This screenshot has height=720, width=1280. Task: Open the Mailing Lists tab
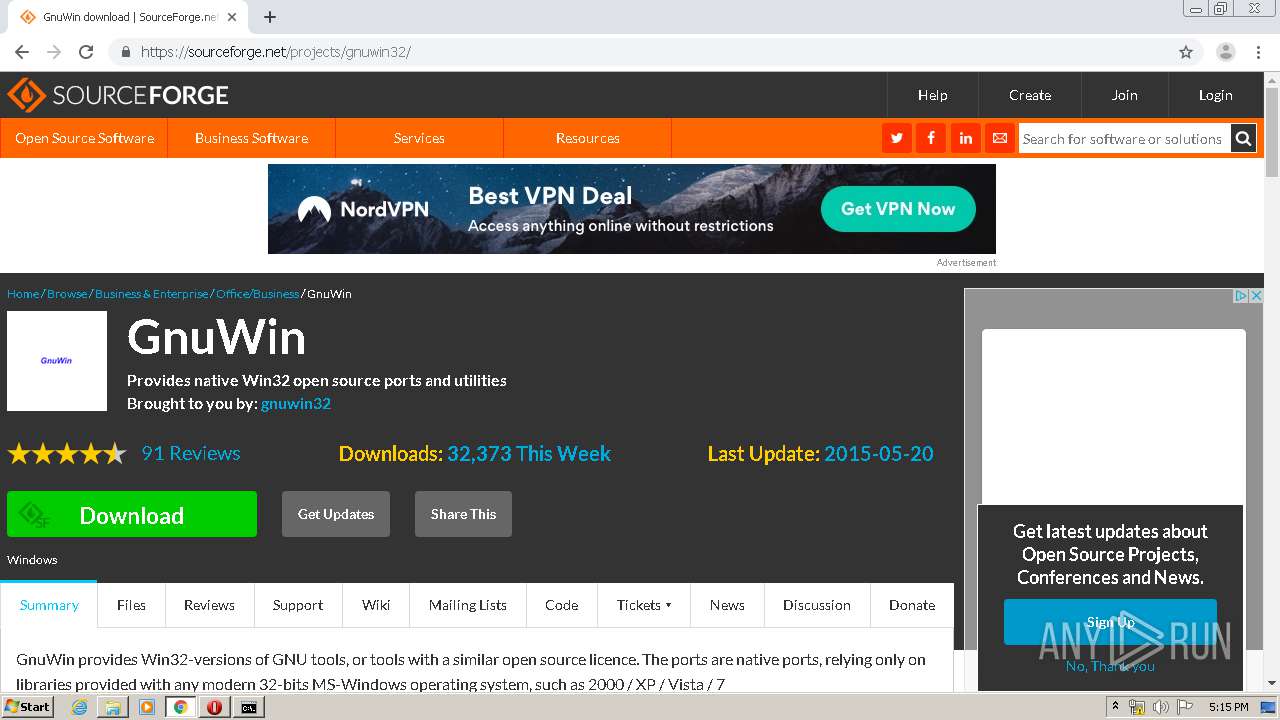[x=468, y=605]
